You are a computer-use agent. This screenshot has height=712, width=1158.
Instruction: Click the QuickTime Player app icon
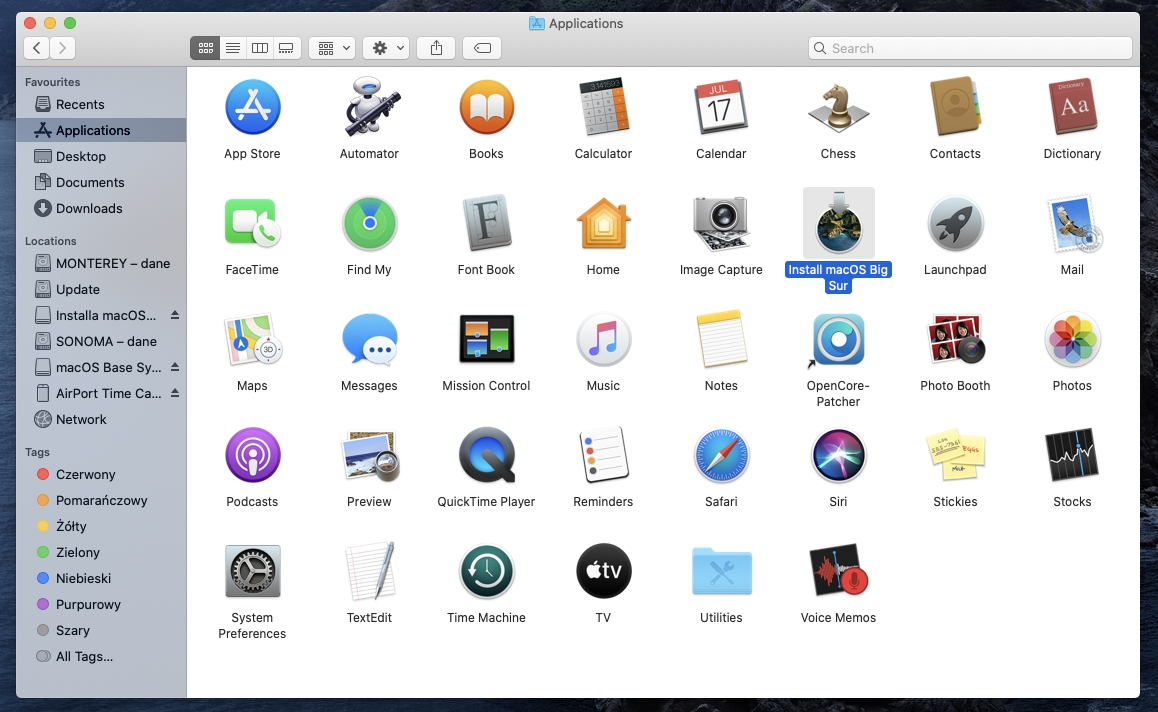tap(486, 456)
